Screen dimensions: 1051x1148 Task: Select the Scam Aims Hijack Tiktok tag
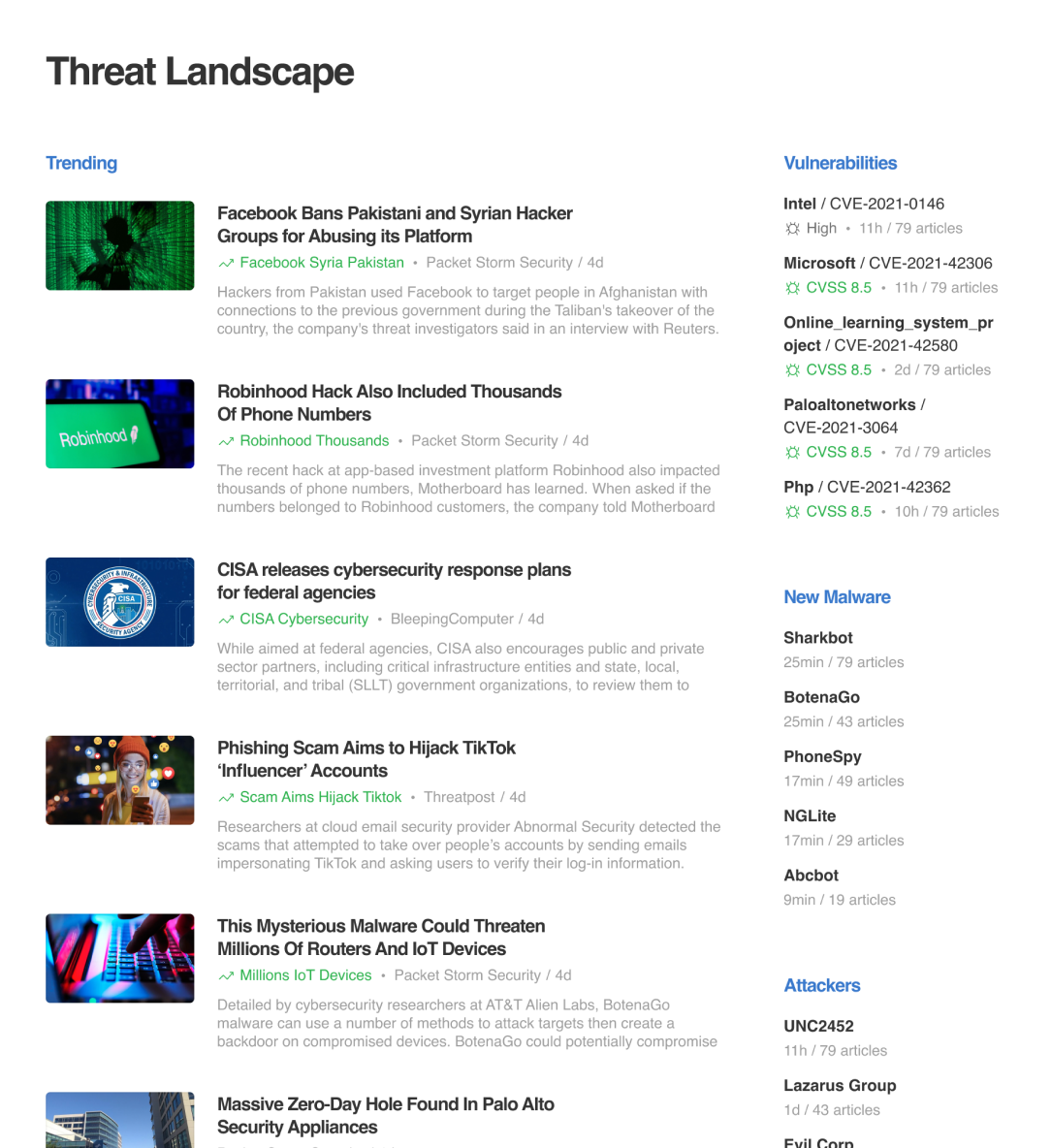(x=321, y=797)
